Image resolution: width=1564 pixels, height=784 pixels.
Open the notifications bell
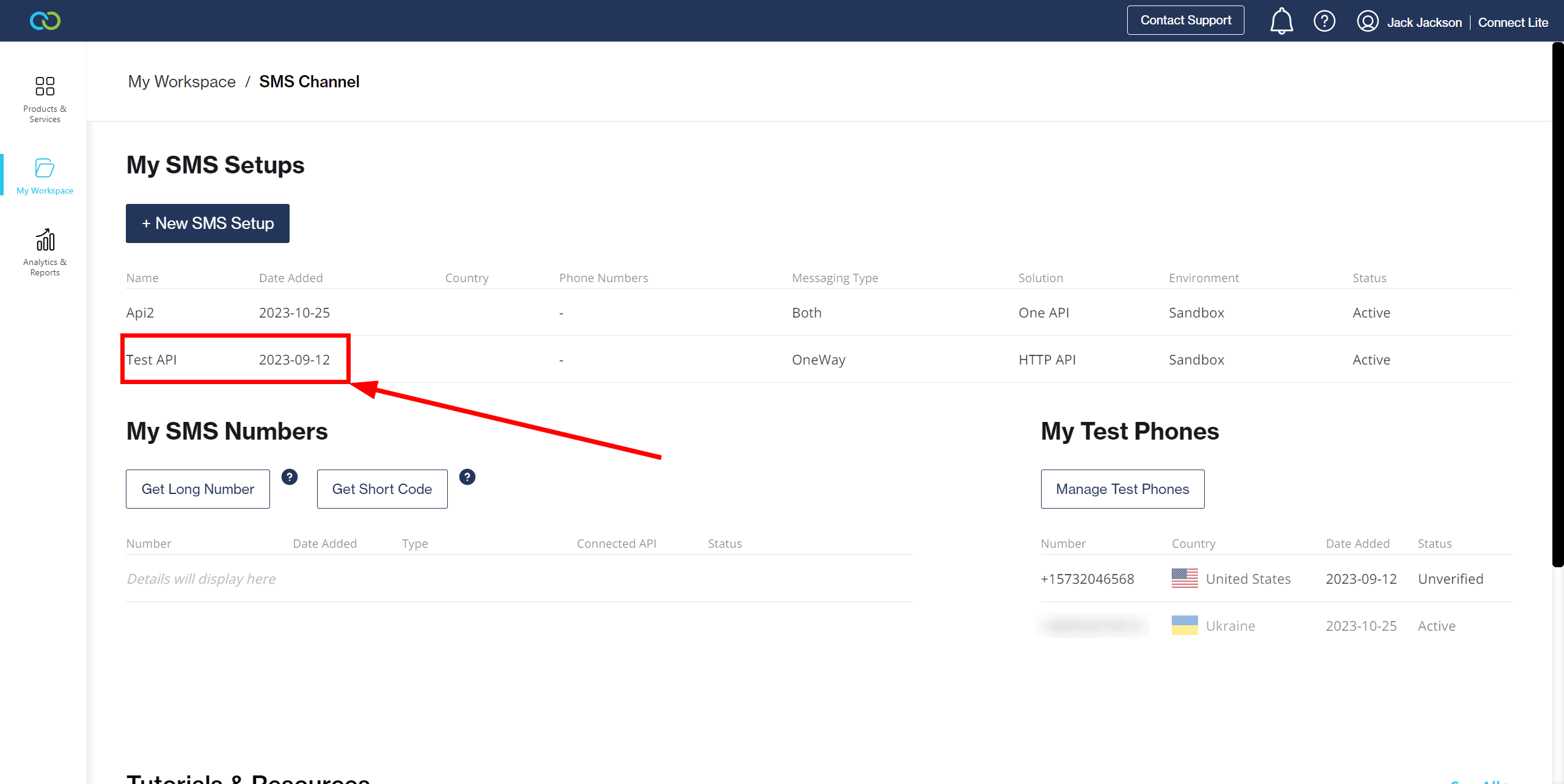click(x=1281, y=21)
